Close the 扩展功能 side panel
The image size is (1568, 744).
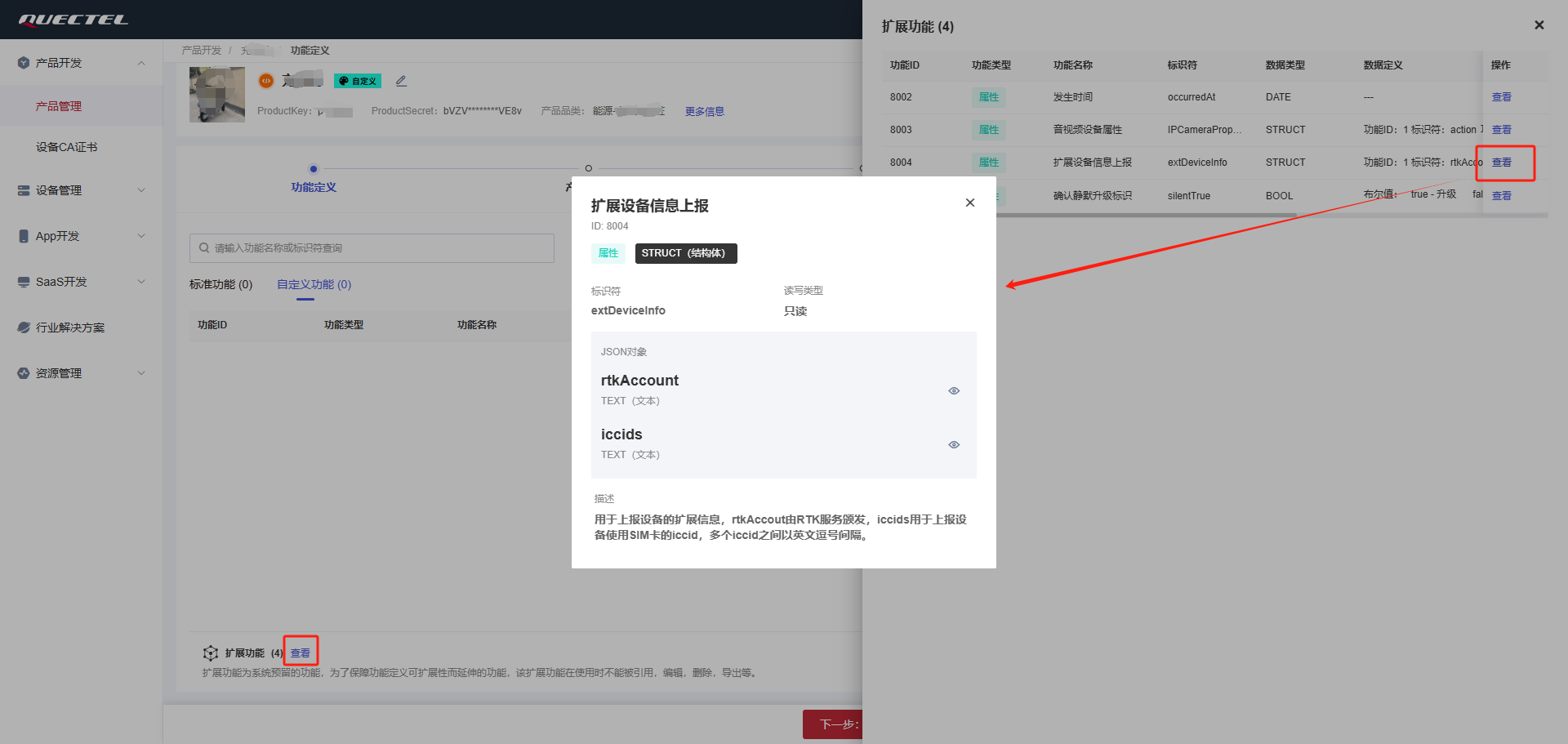point(1539,25)
